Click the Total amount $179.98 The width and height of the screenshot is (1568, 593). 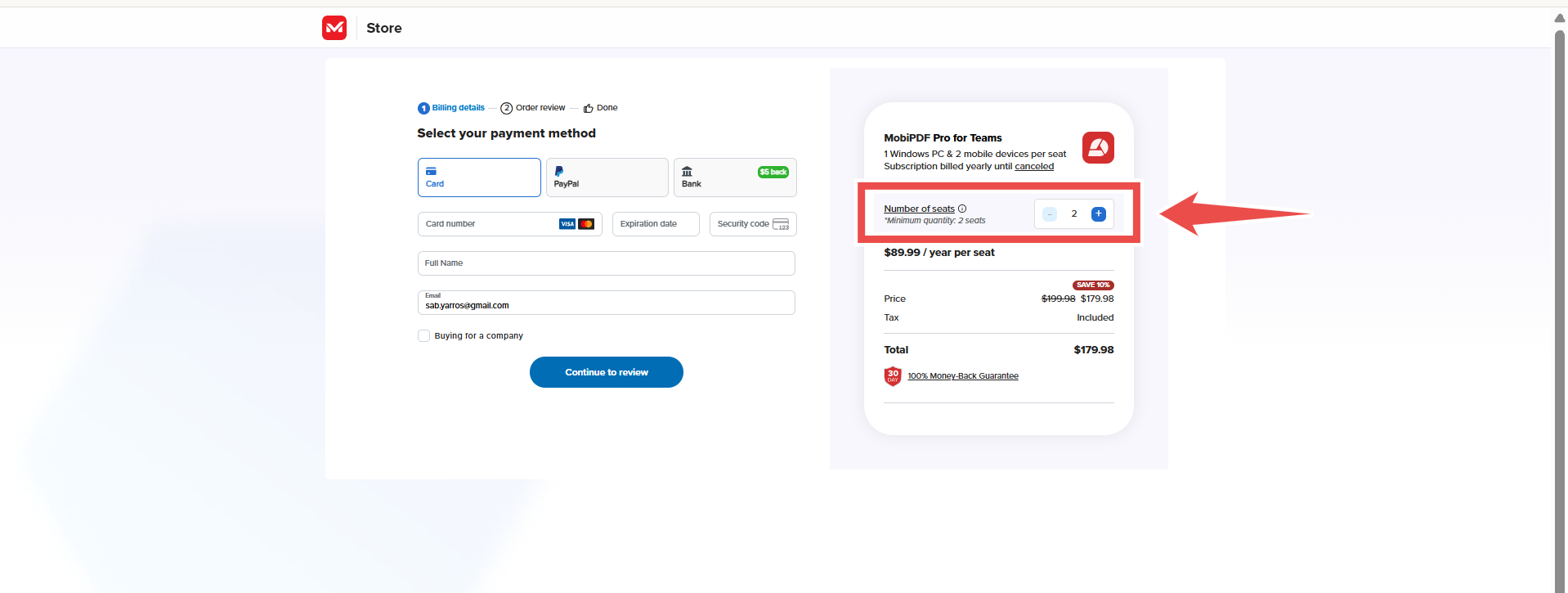tap(1094, 350)
